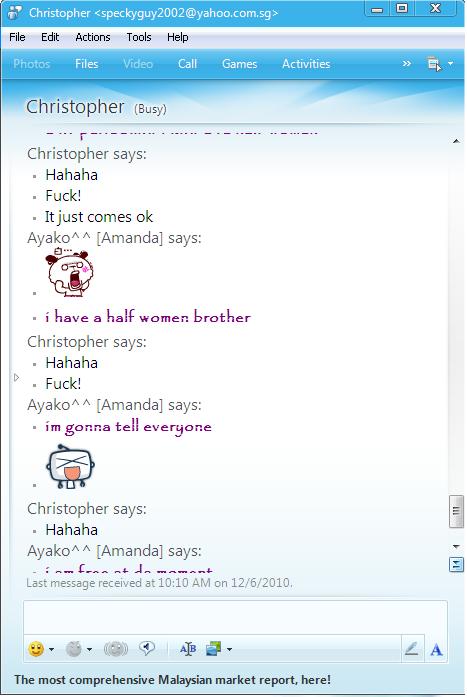Open the font formatting A icon
The width and height of the screenshot is (467, 697).
pos(436,650)
